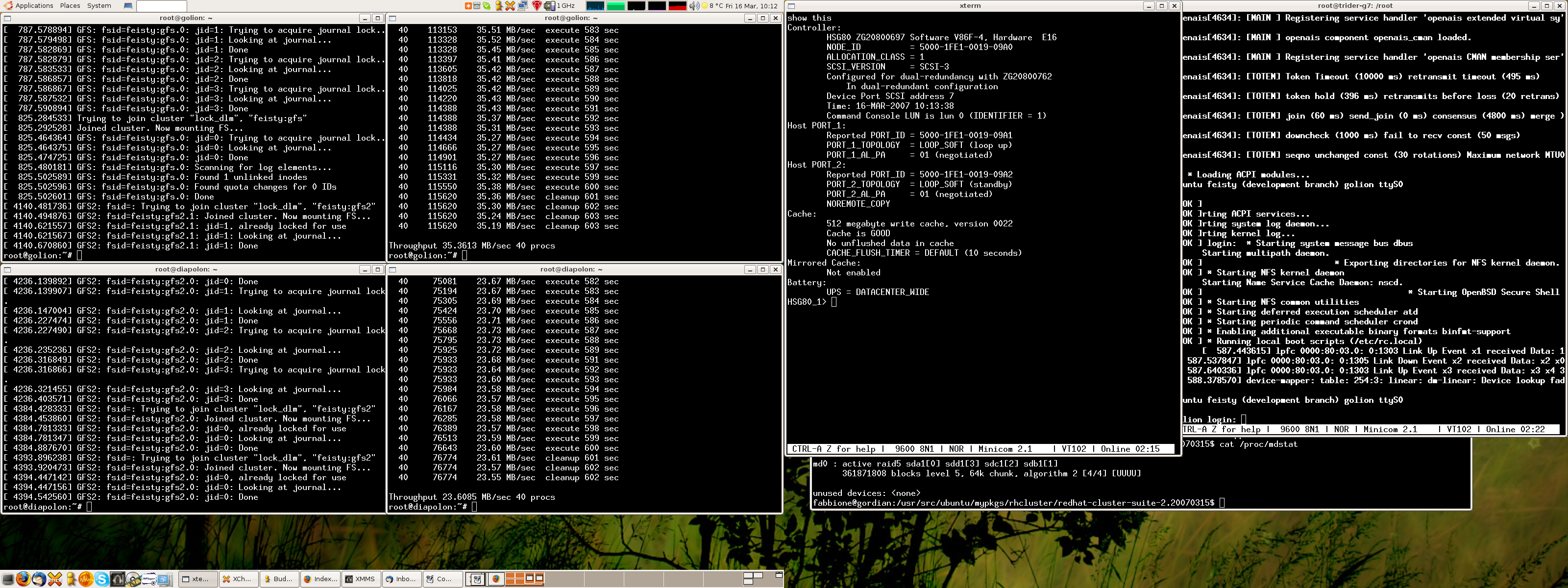Switch to the Inbo... Thunderbird taskbar window
1568x588 pixels.
pyautogui.click(x=402, y=579)
